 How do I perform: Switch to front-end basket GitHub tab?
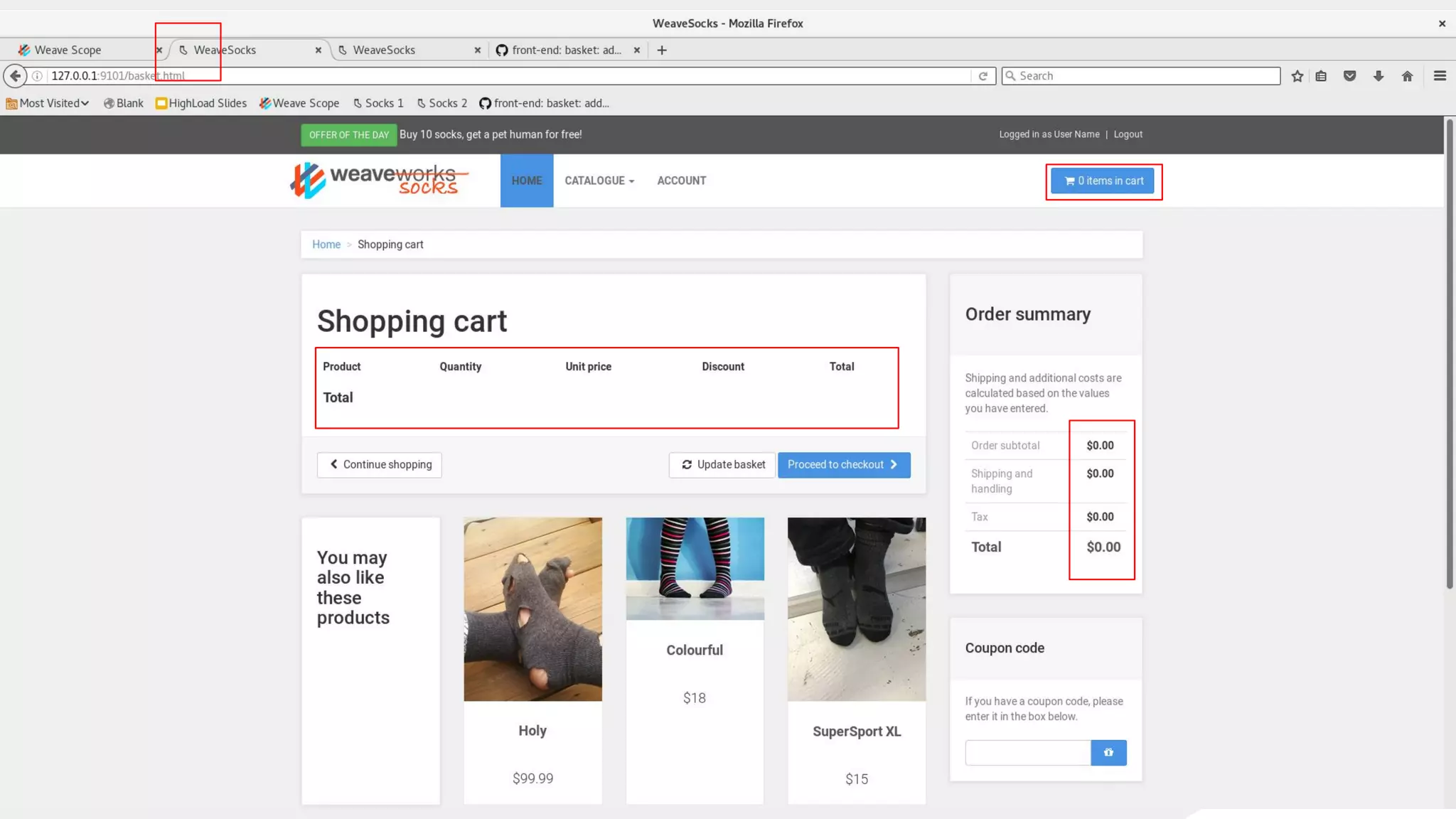(566, 50)
